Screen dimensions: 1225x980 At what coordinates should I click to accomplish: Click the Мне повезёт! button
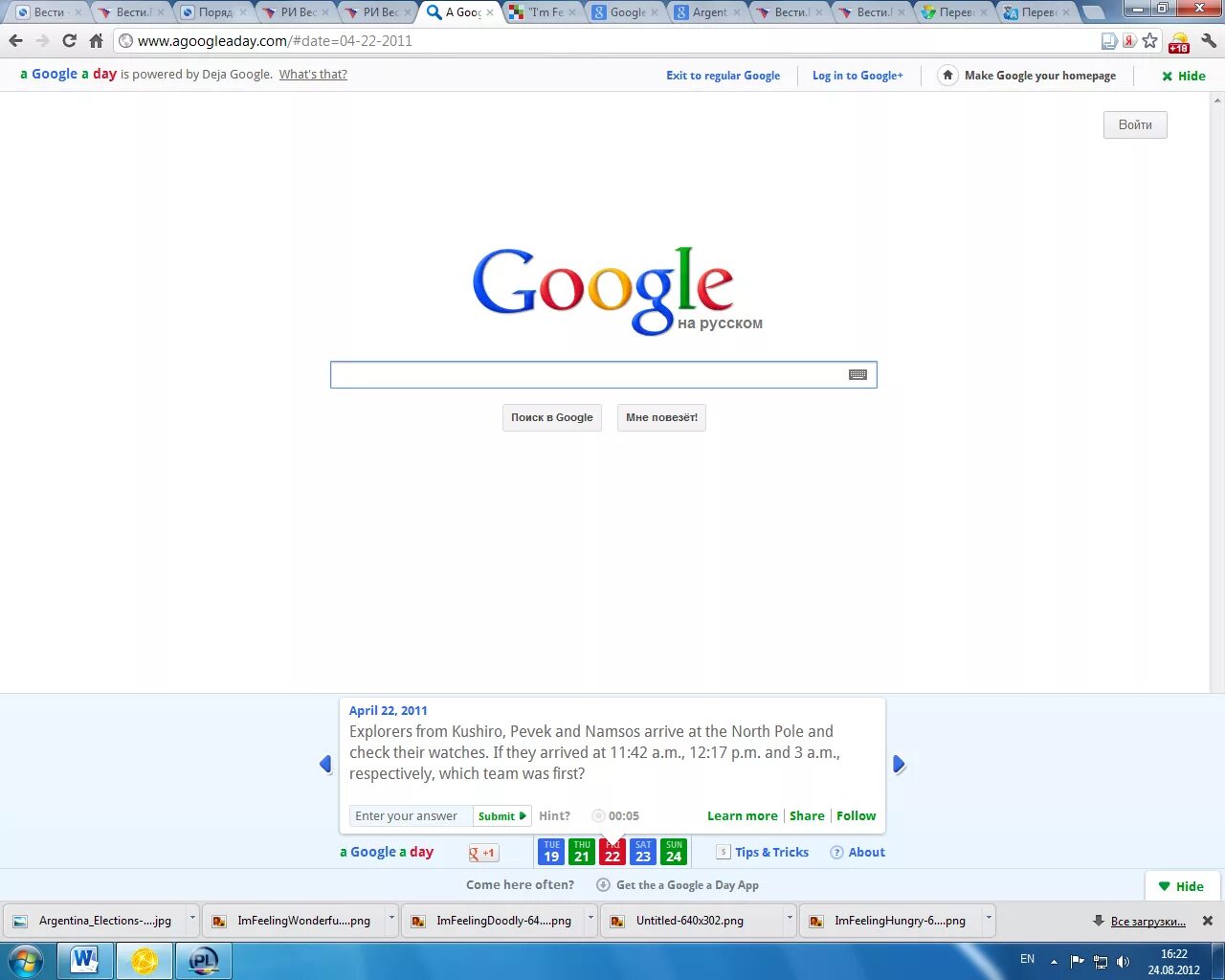click(661, 417)
